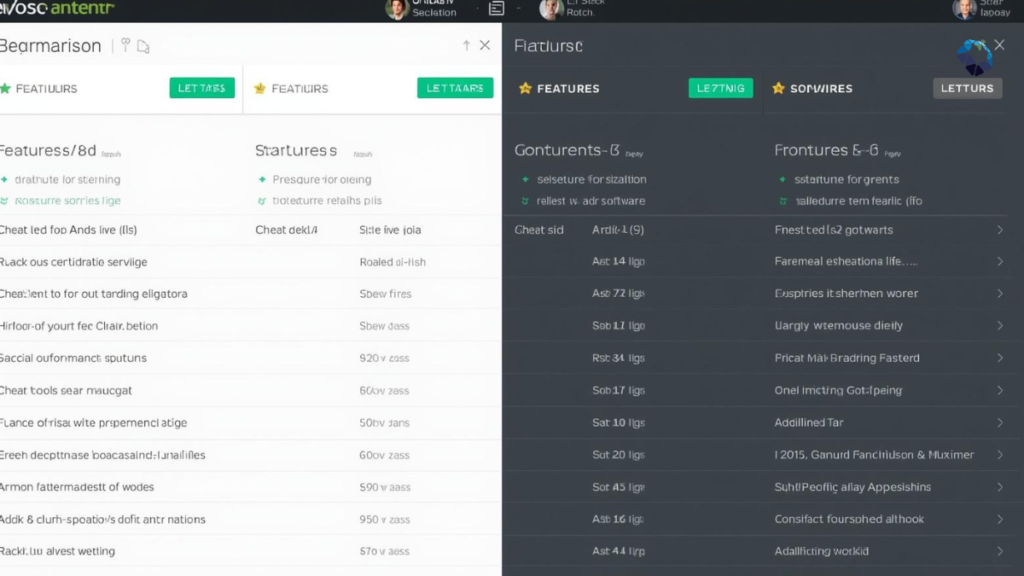Click the yellow star beside SOMVIRES

(778, 88)
